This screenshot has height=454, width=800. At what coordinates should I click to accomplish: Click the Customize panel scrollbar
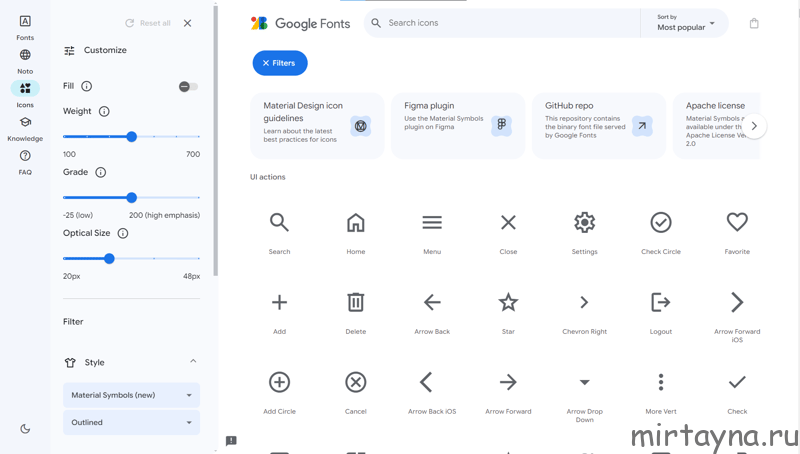(x=216, y=142)
